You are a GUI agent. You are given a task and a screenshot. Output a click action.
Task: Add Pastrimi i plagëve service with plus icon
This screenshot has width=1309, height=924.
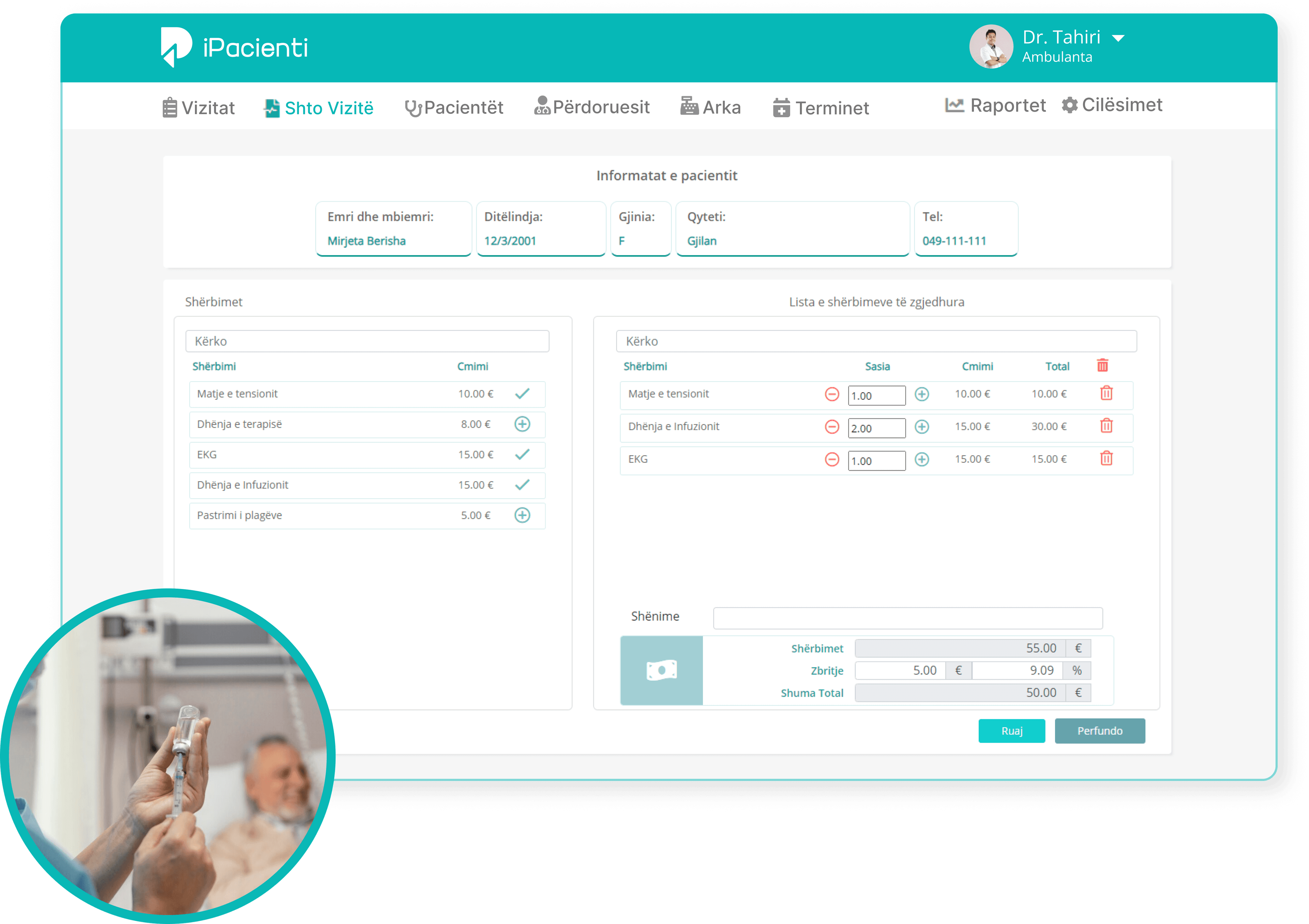522,515
